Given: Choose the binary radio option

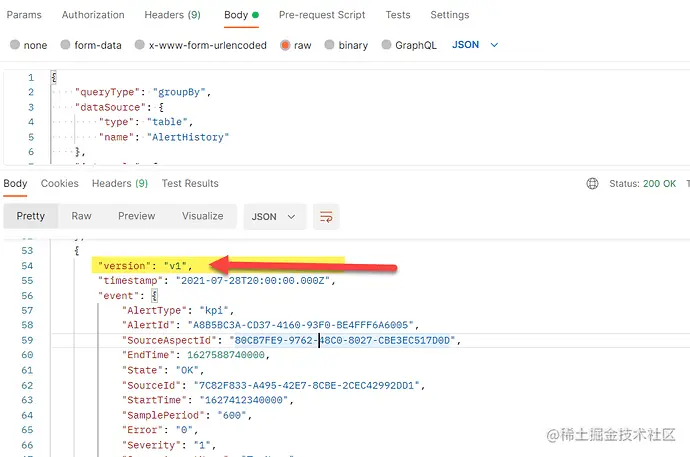Looking at the screenshot, I should pyautogui.click(x=330, y=45).
